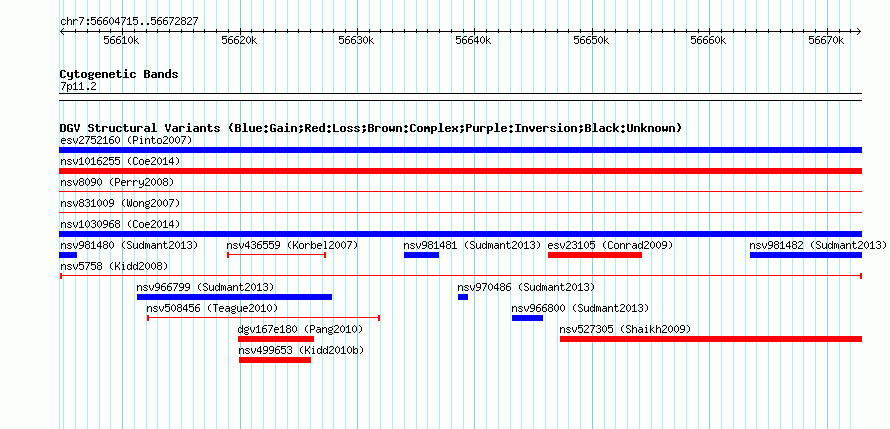Open nsv966800 (Sudmant2013) label
The image size is (890, 429).
pyautogui.click(x=580, y=308)
